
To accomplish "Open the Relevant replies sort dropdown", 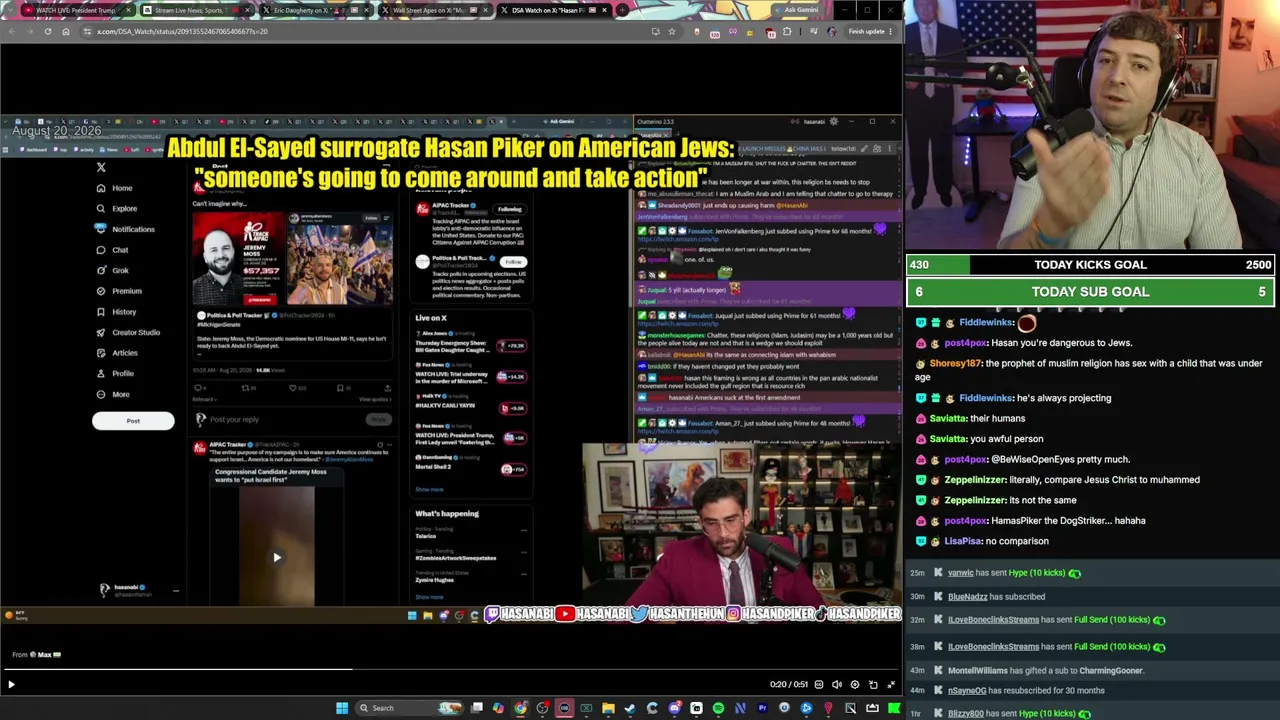I will [203, 400].
